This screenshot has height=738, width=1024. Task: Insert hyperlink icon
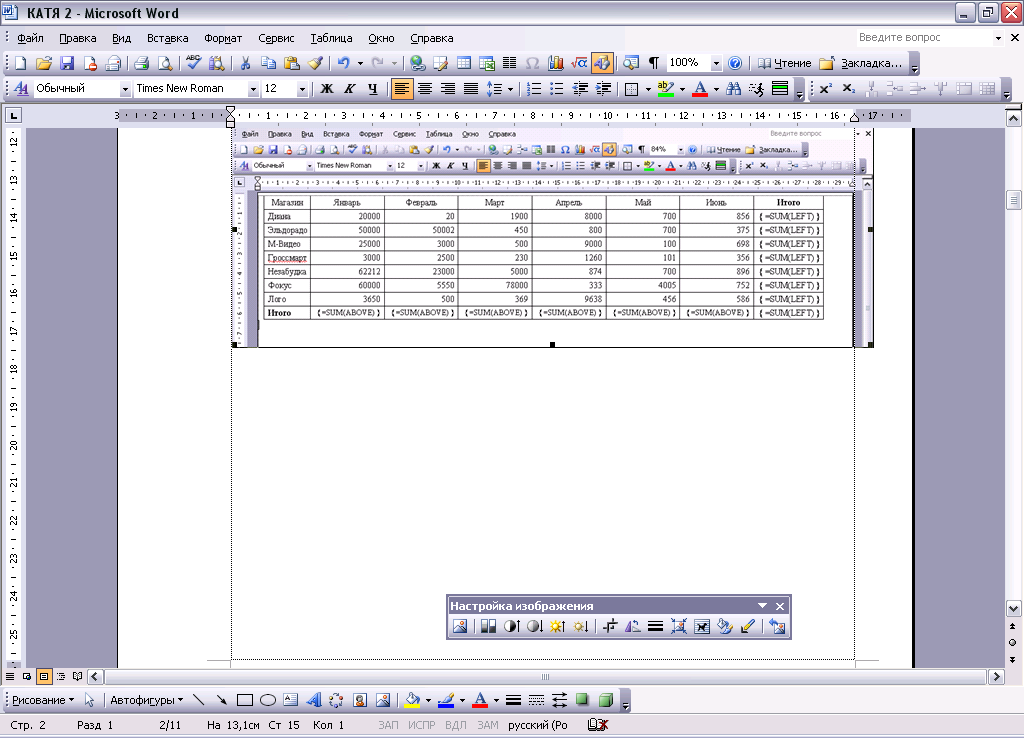(x=418, y=63)
